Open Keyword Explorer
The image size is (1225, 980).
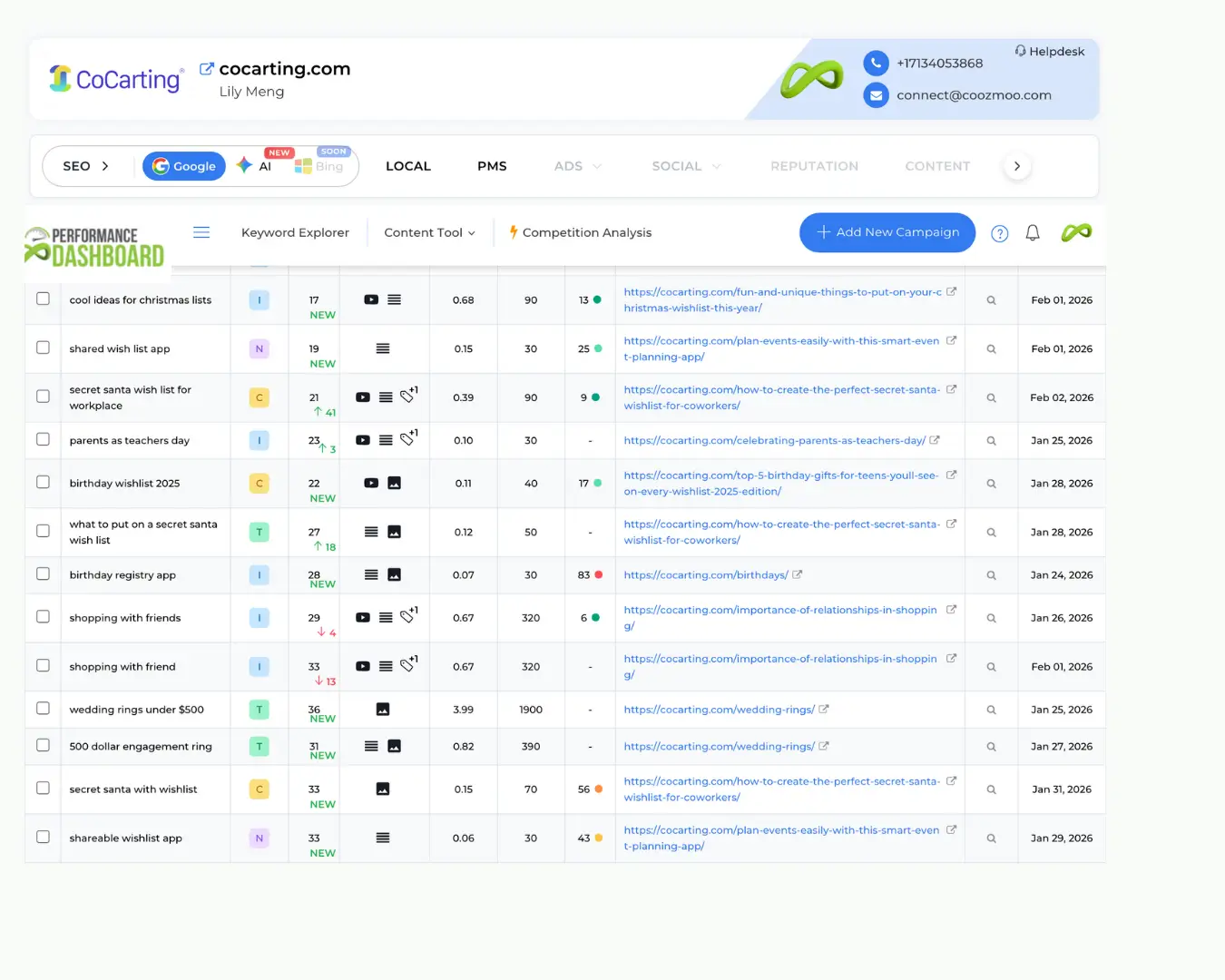click(295, 232)
